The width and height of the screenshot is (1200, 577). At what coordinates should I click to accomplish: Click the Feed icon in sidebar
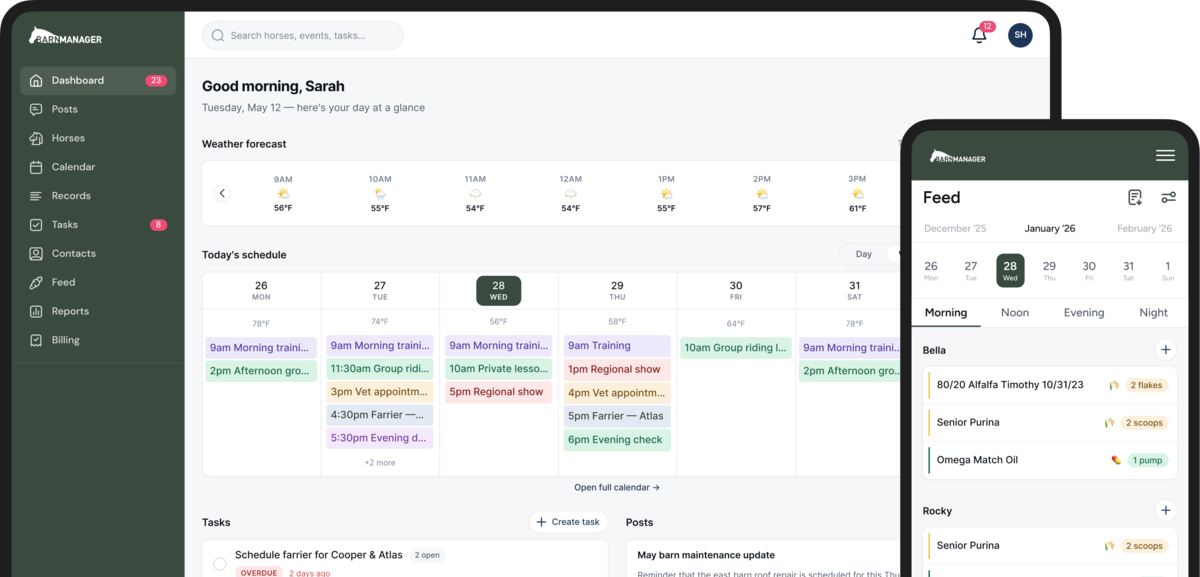(x=36, y=282)
